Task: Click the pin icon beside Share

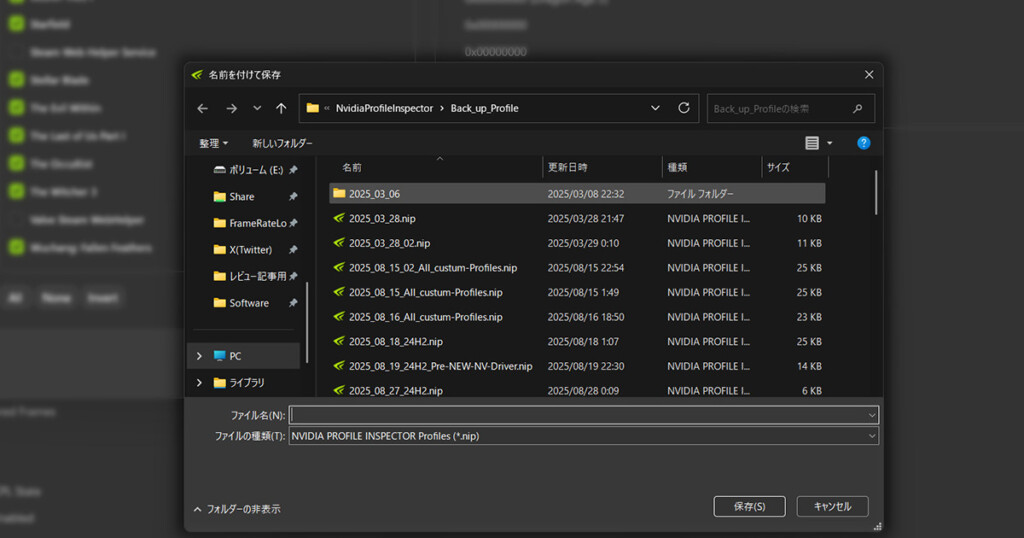Action: 293,197
